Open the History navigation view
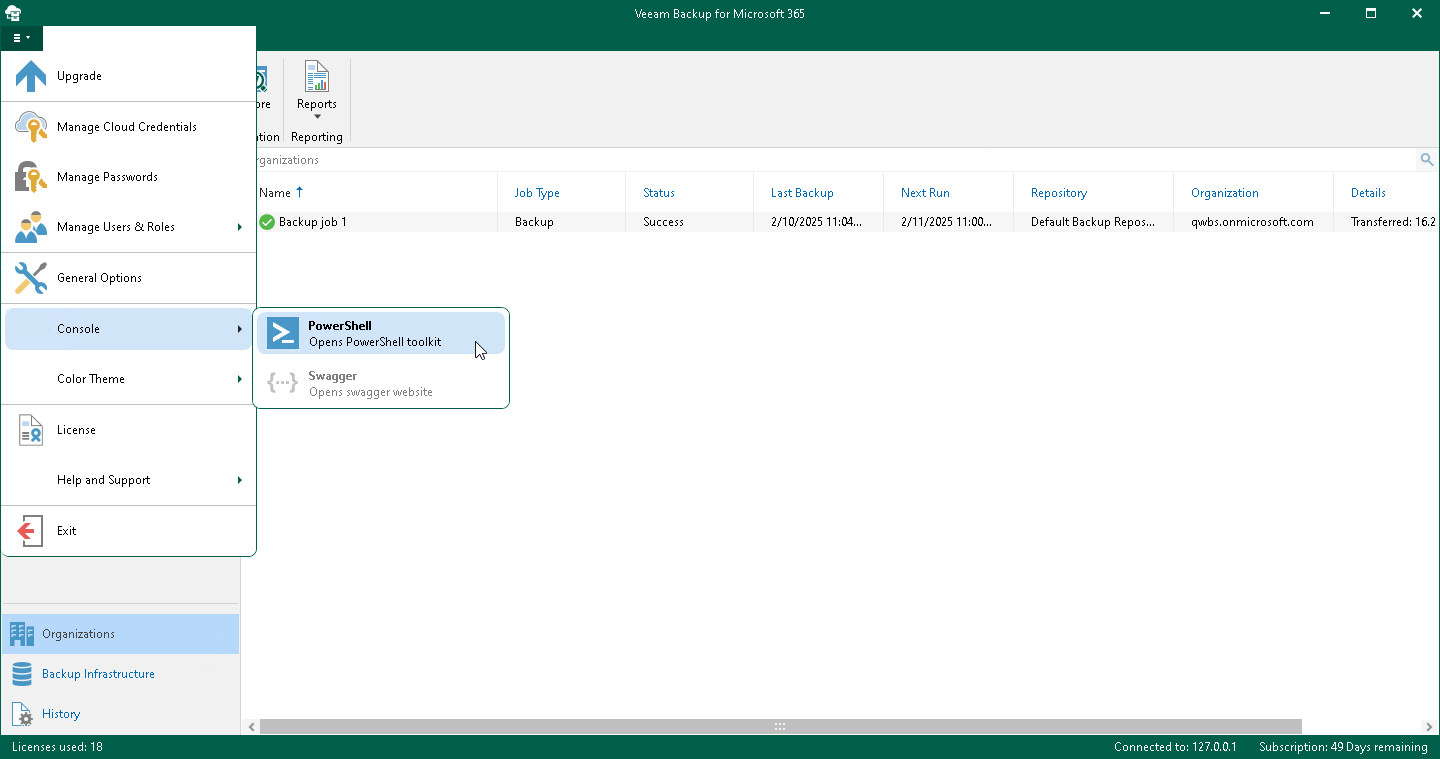 point(120,714)
